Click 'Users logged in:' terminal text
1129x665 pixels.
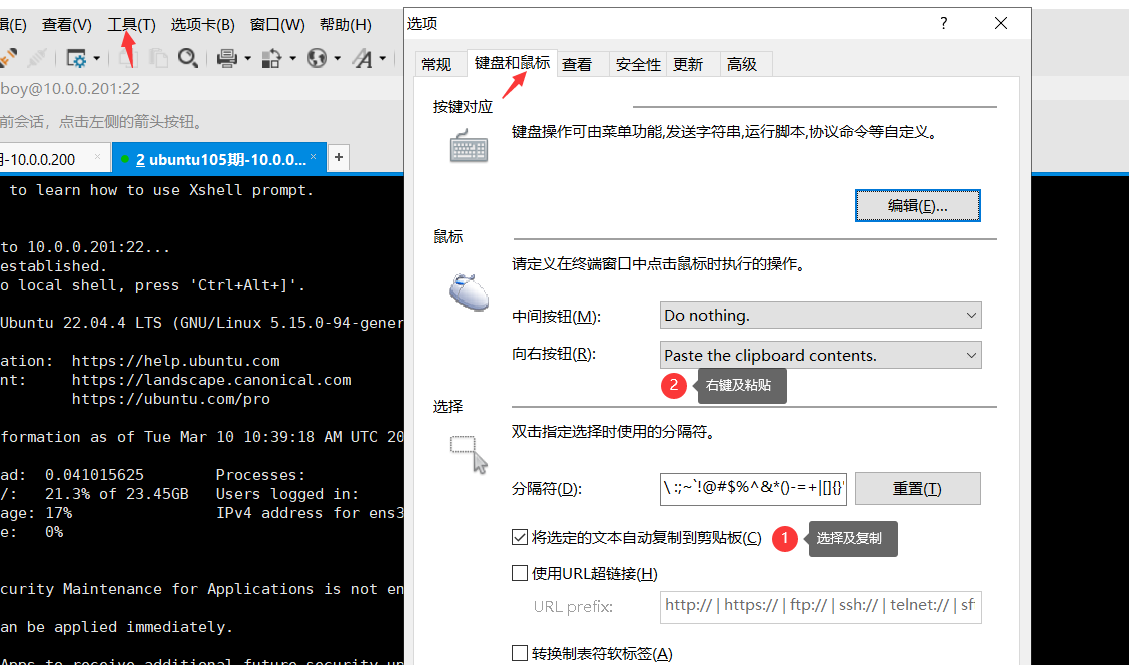pos(287,494)
